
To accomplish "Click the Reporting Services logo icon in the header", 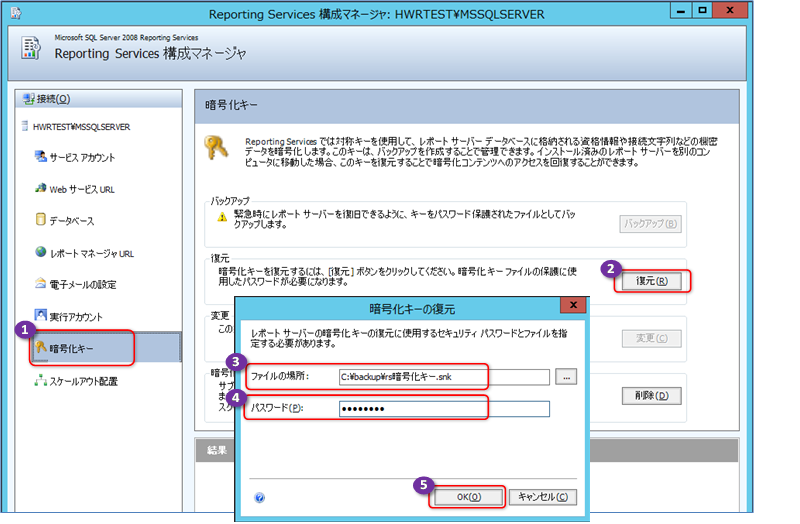I will [x=31, y=48].
